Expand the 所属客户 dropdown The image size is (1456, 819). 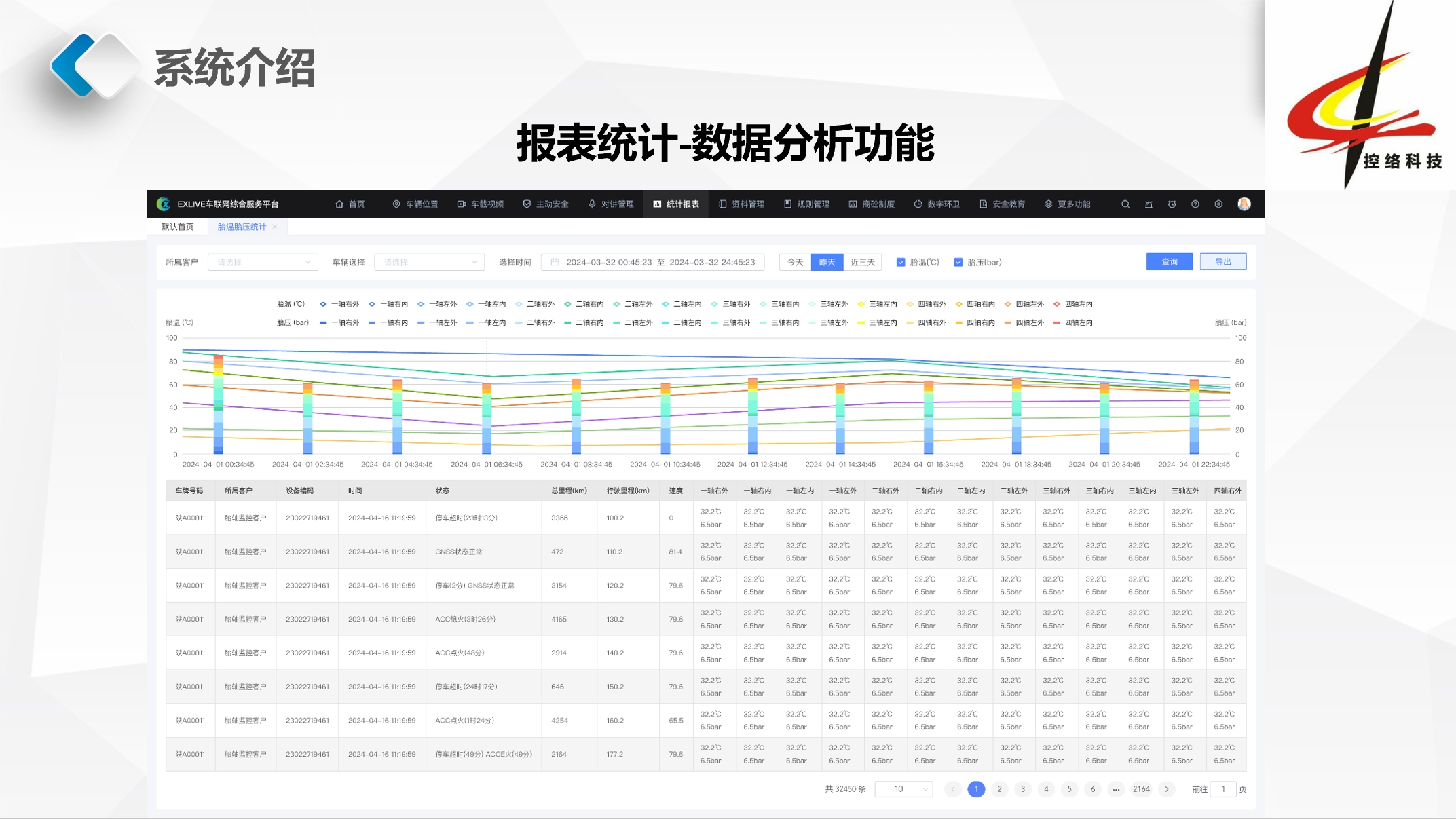pos(263,262)
